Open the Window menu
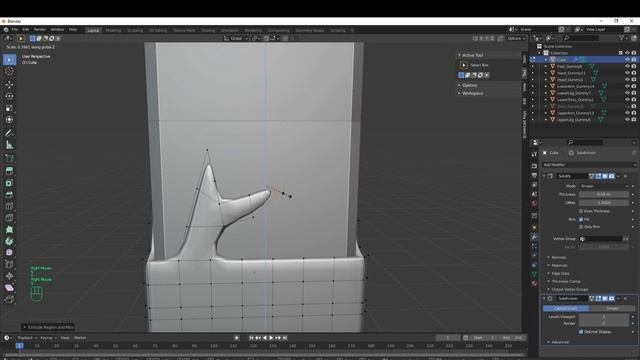This screenshot has width=640, height=360. click(57, 30)
